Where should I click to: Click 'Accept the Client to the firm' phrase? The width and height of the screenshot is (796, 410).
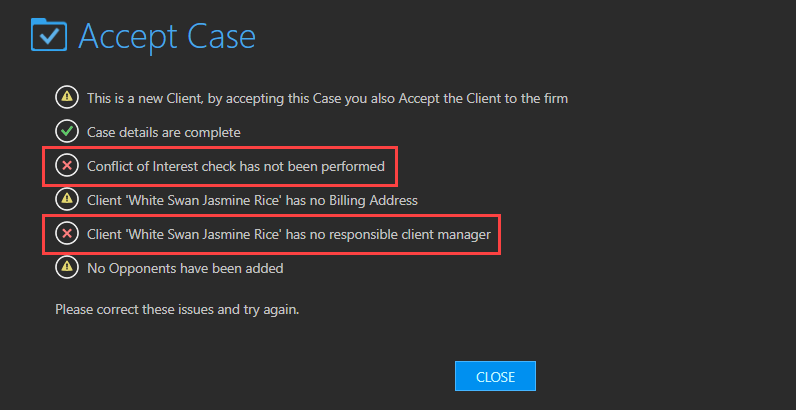coord(483,98)
